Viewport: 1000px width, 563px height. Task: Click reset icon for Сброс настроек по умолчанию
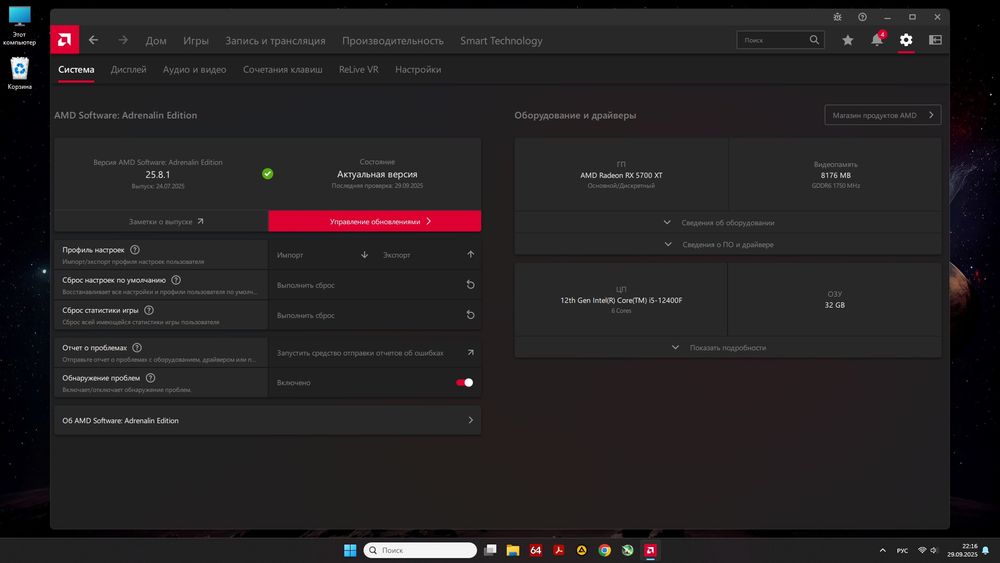pyautogui.click(x=470, y=285)
